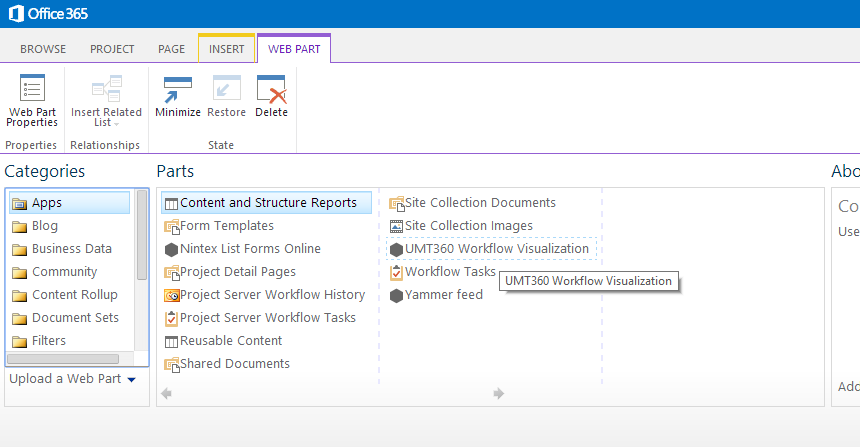Click Site Collection Documents icon

[x=397, y=204]
